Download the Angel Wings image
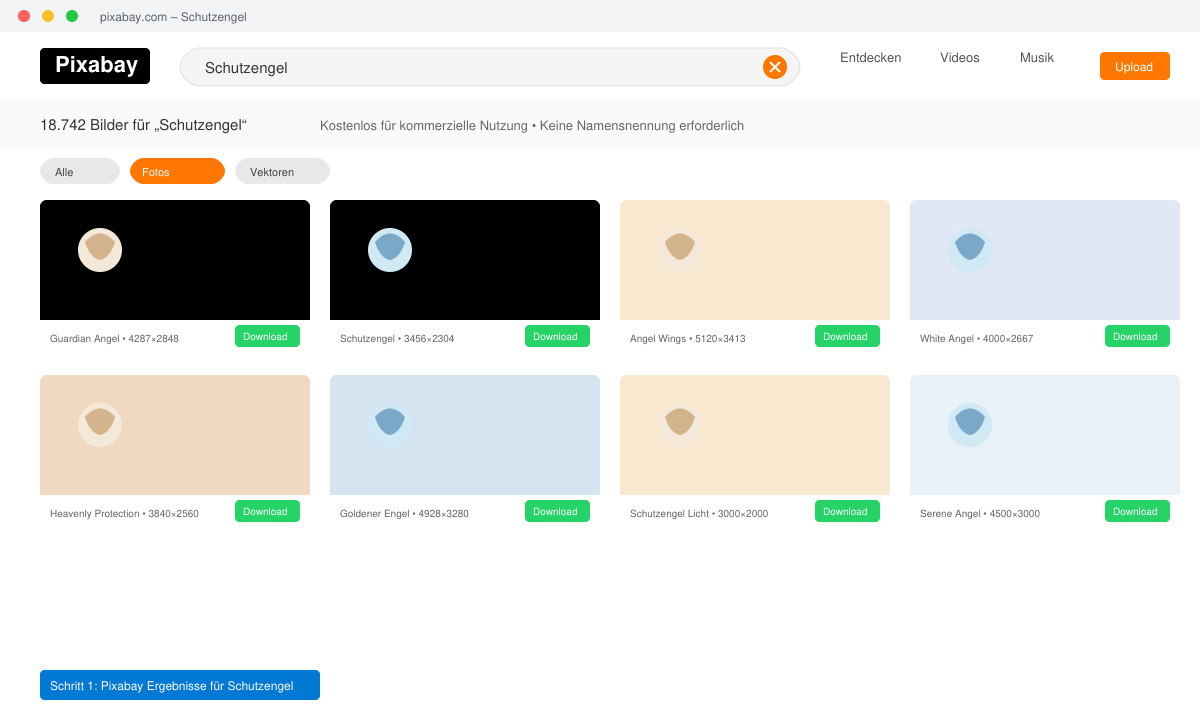The width and height of the screenshot is (1200, 720). [x=847, y=336]
